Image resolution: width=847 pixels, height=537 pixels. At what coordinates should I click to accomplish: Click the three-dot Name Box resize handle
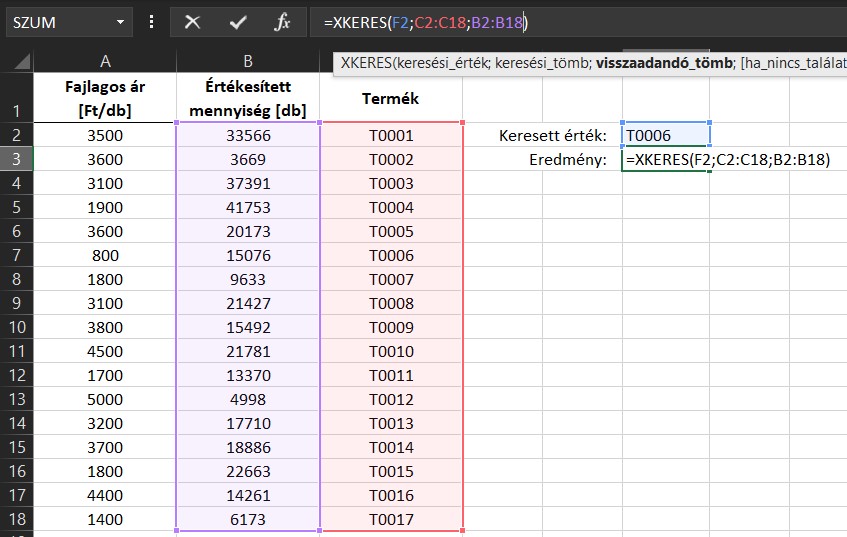pos(151,21)
